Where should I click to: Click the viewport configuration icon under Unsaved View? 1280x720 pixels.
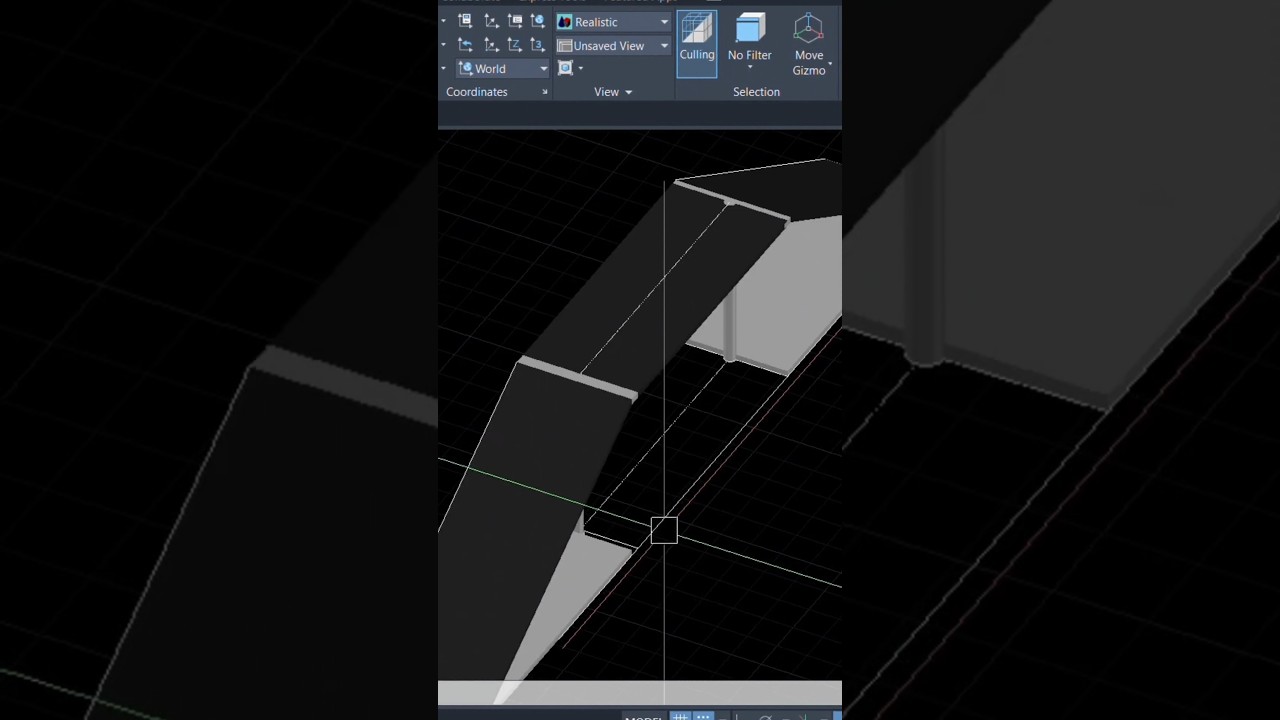[565, 68]
